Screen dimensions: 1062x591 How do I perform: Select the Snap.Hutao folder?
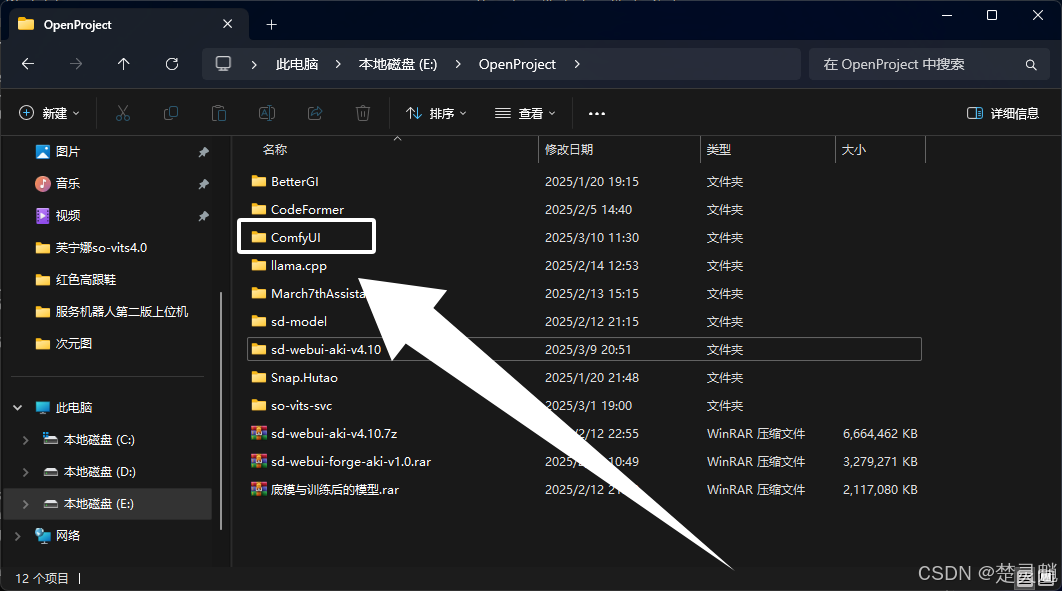pyautogui.click(x=304, y=378)
